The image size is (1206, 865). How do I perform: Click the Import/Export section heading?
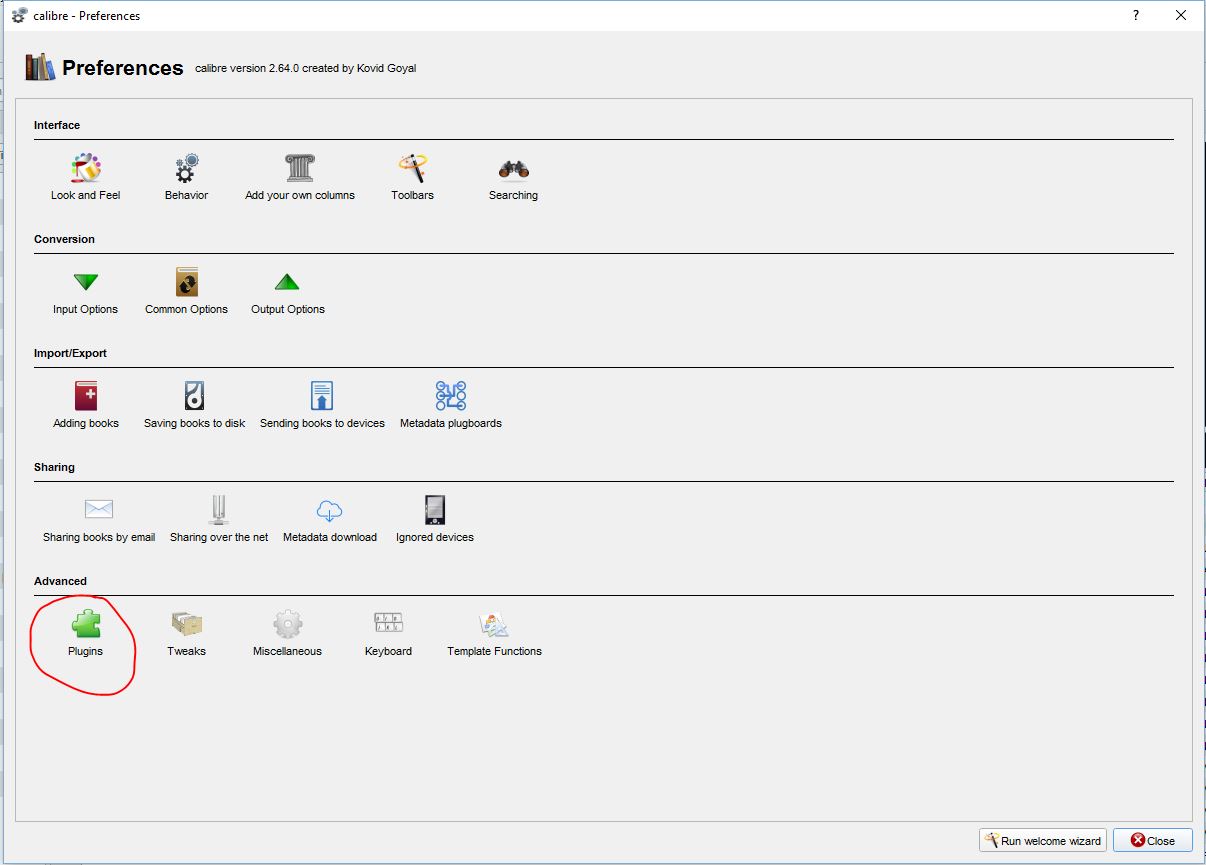tap(70, 353)
